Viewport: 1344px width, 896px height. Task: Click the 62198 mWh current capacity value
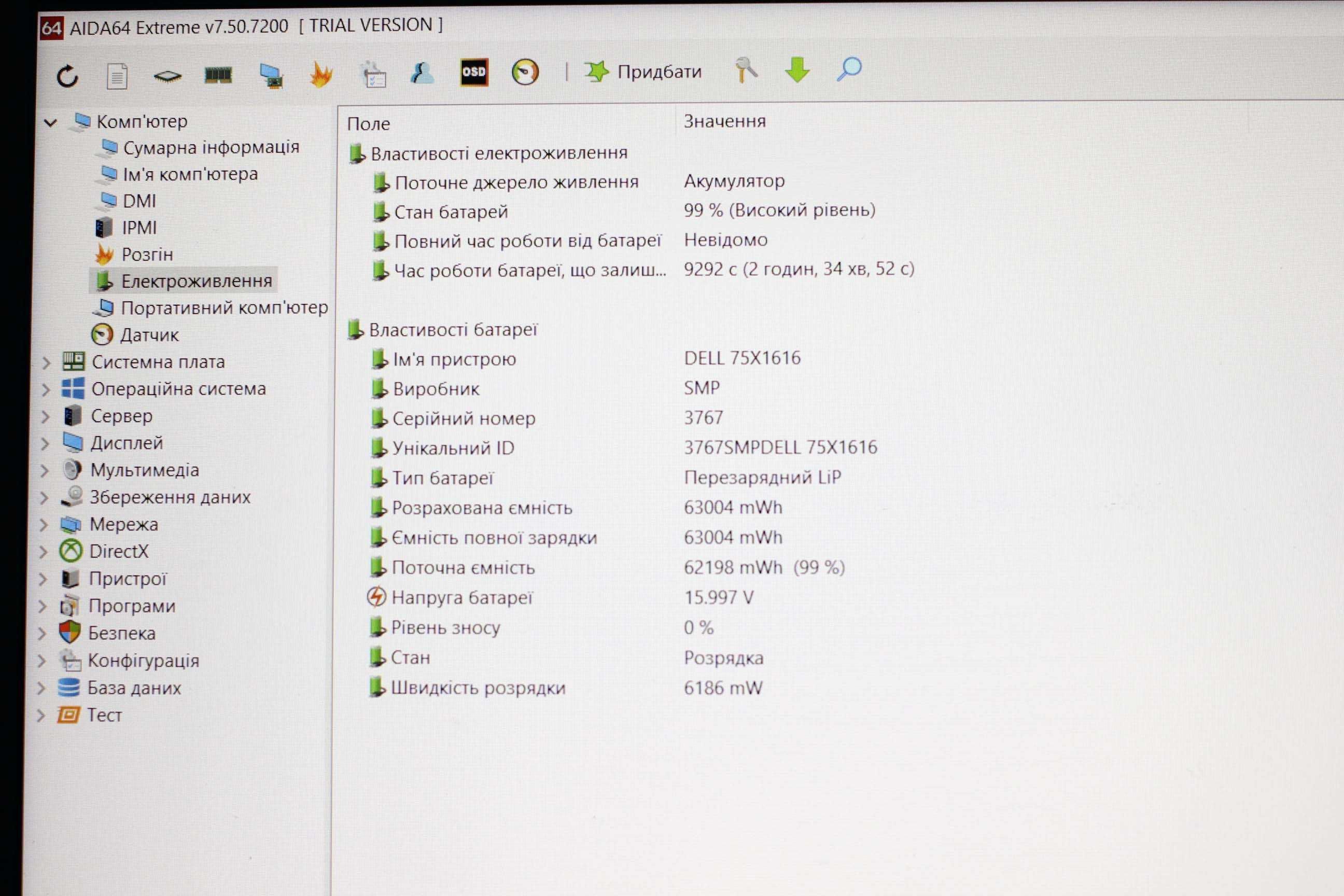pyautogui.click(x=764, y=567)
